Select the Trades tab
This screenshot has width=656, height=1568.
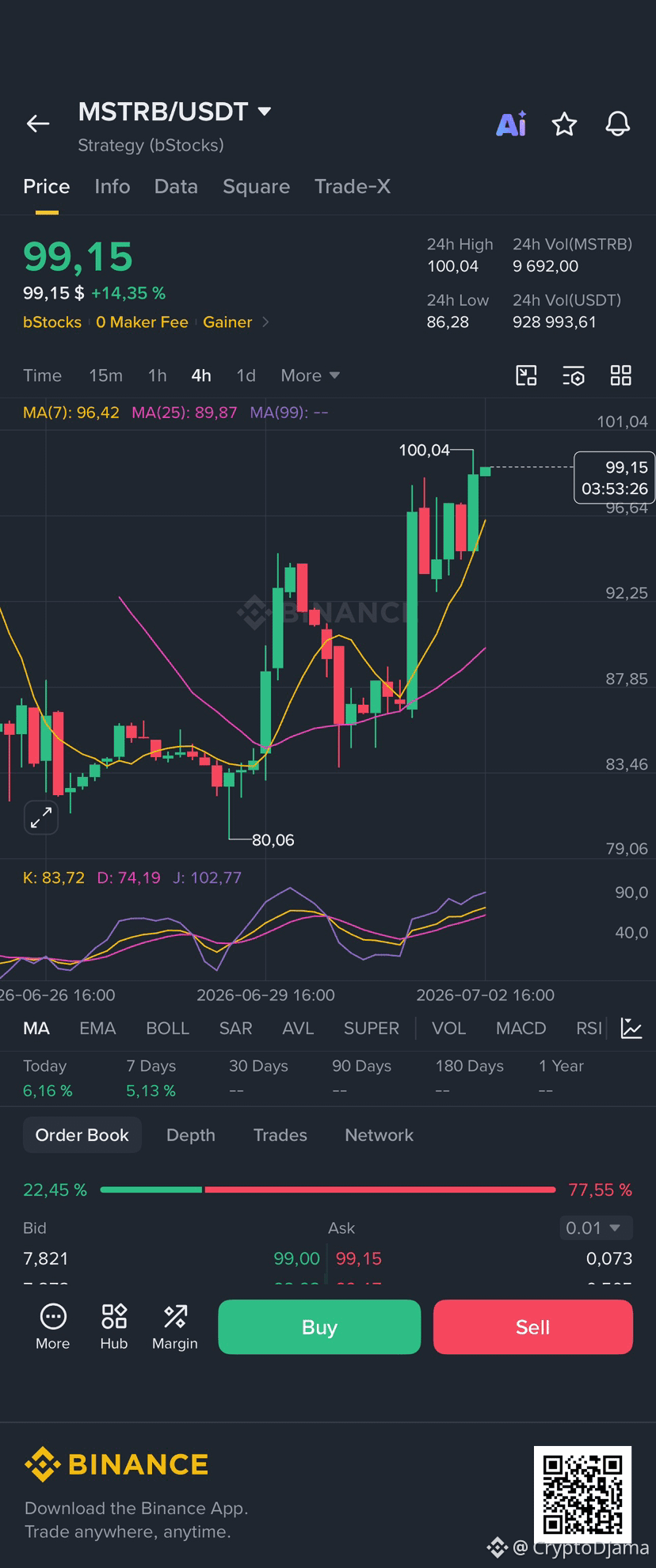280,1135
